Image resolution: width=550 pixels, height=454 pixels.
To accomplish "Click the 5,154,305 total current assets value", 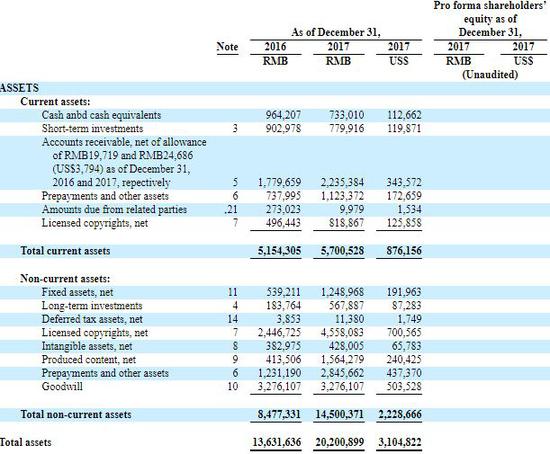I will point(279,251).
